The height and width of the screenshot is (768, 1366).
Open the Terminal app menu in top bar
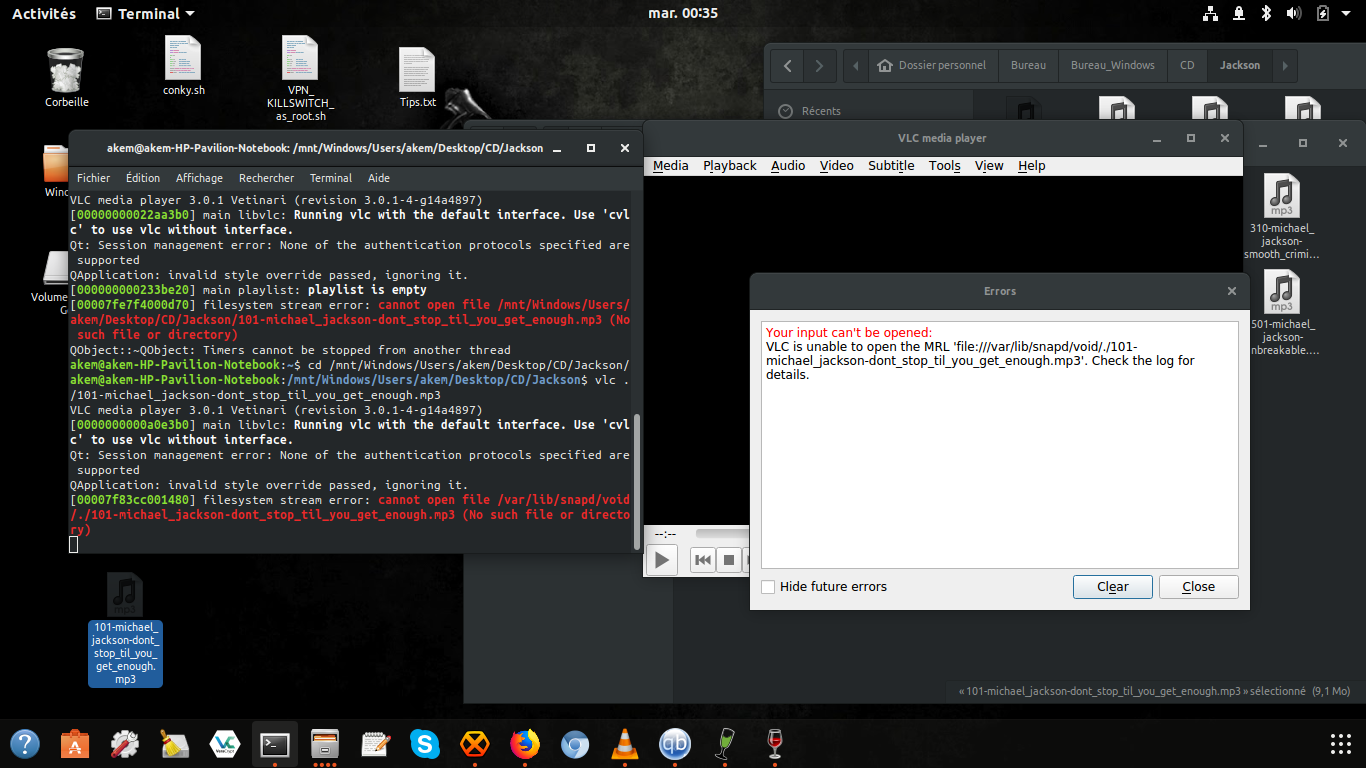click(145, 14)
